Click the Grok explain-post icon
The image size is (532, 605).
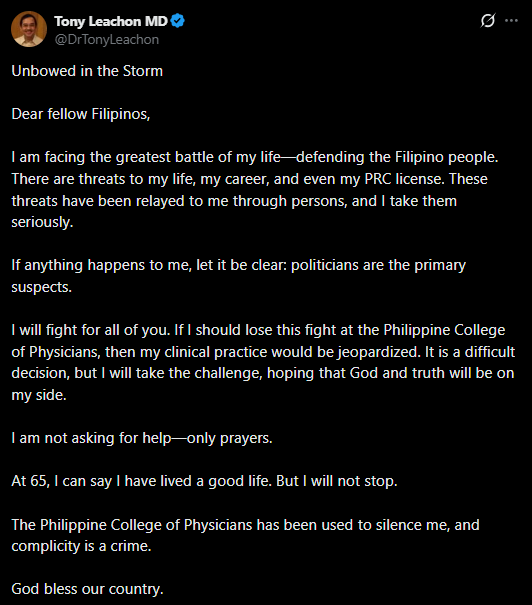click(488, 20)
